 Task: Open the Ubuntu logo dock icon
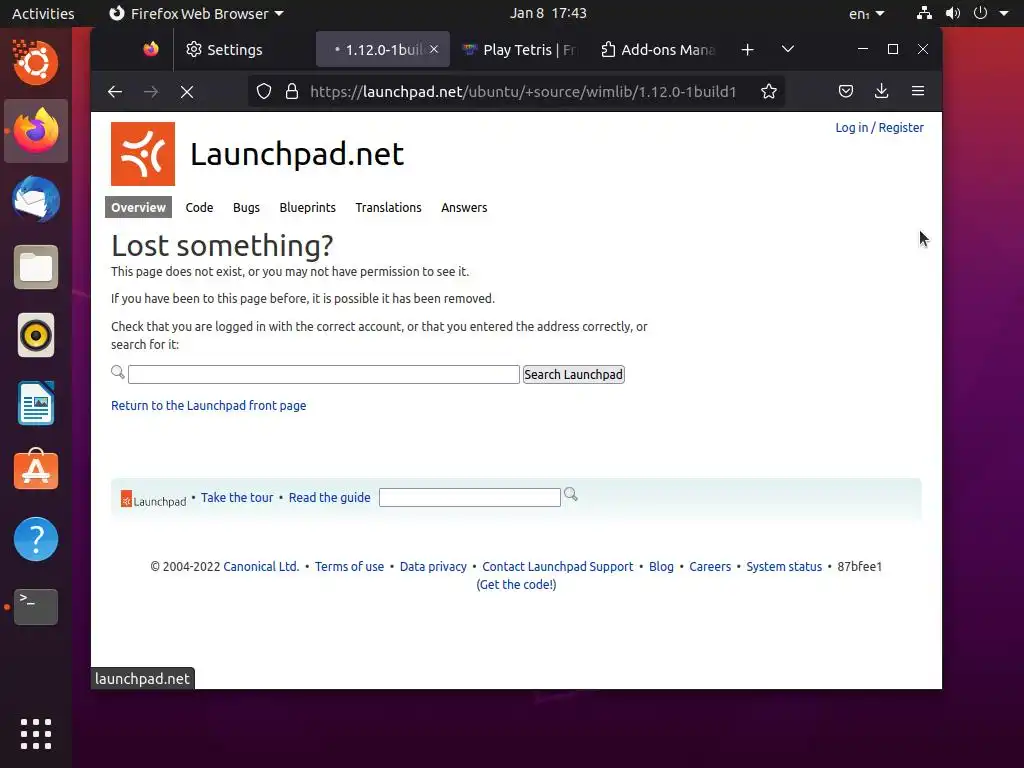tap(36, 62)
